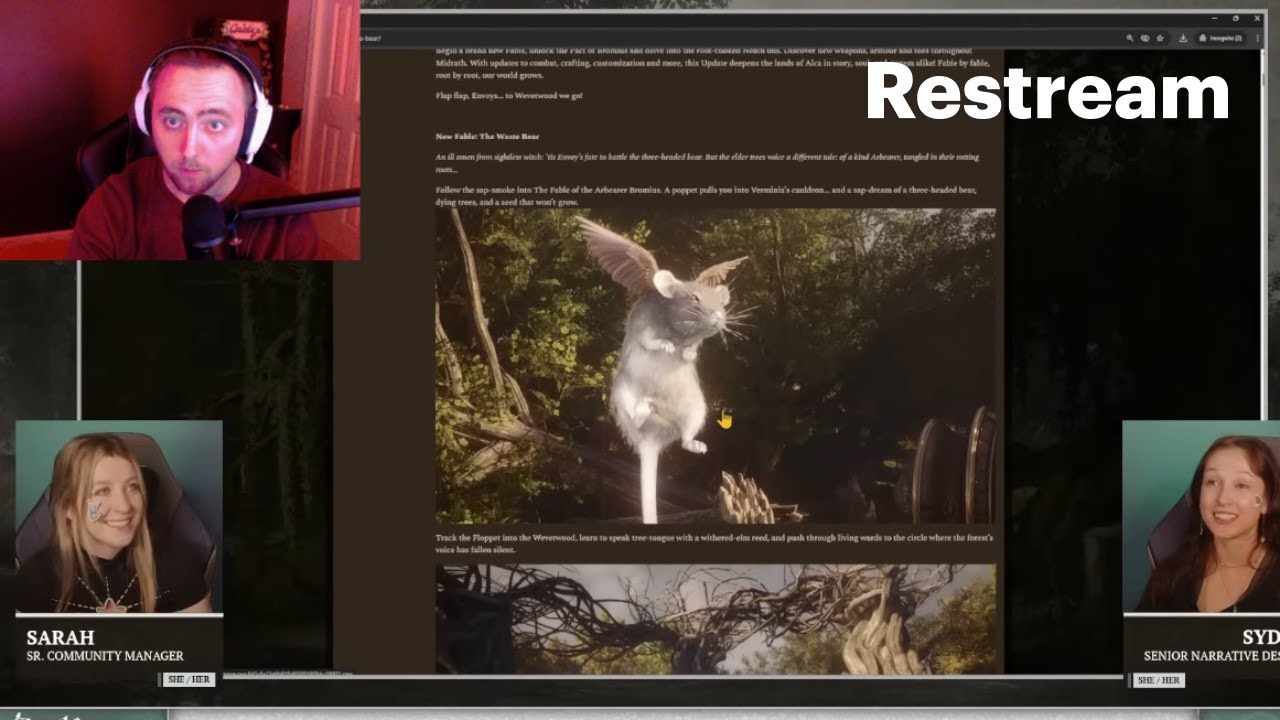This screenshot has height=720, width=1280.
Task: Click the 'Flap flap, Envoys... to Wevetwood we go!' line
Action: point(509,96)
